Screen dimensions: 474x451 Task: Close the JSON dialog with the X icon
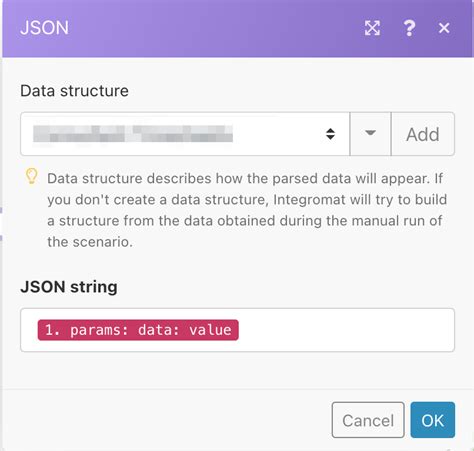pyautogui.click(x=444, y=28)
